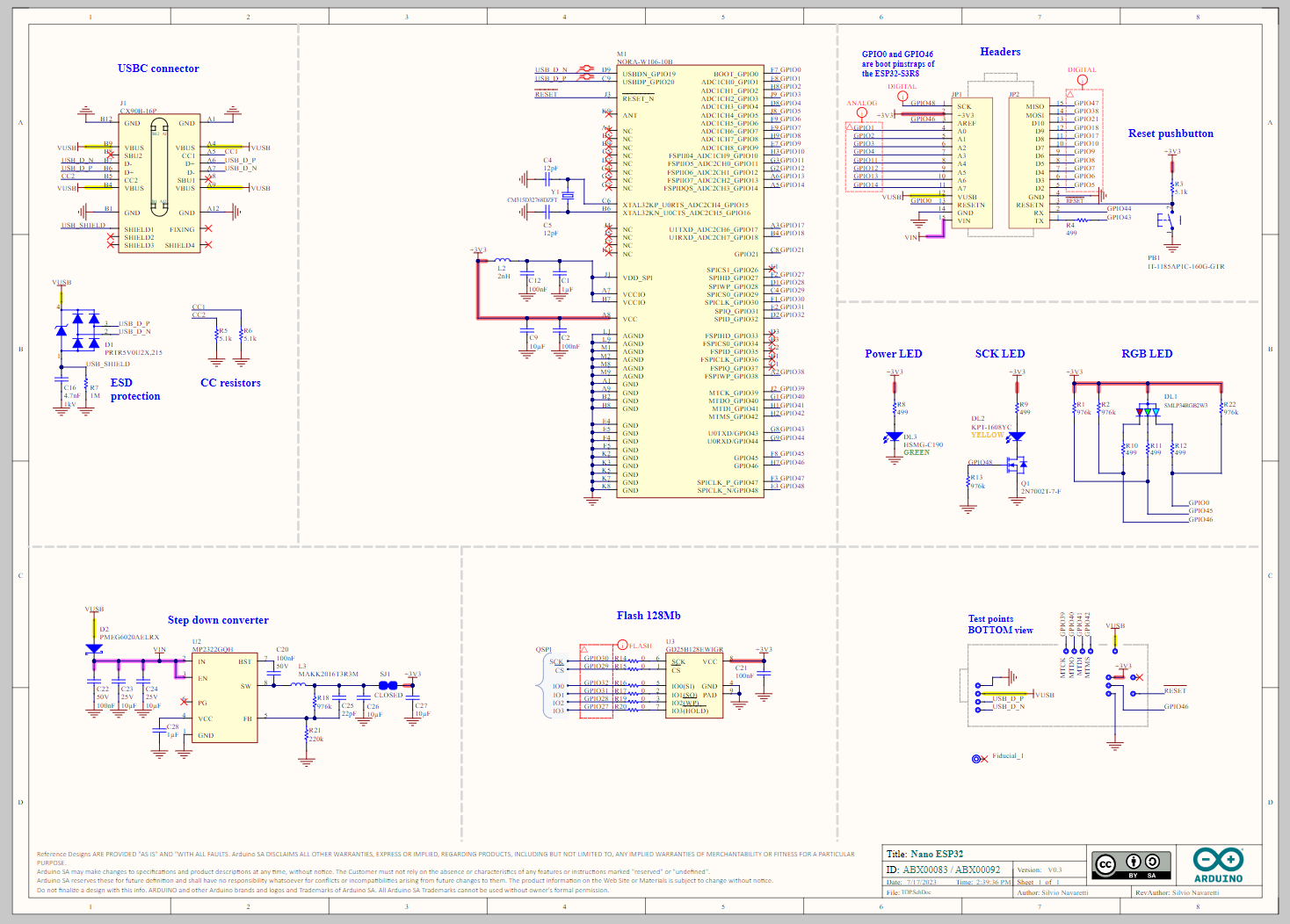Click the DL3 green power LED symbol
The height and width of the screenshot is (924, 1290).
pyautogui.click(x=895, y=437)
